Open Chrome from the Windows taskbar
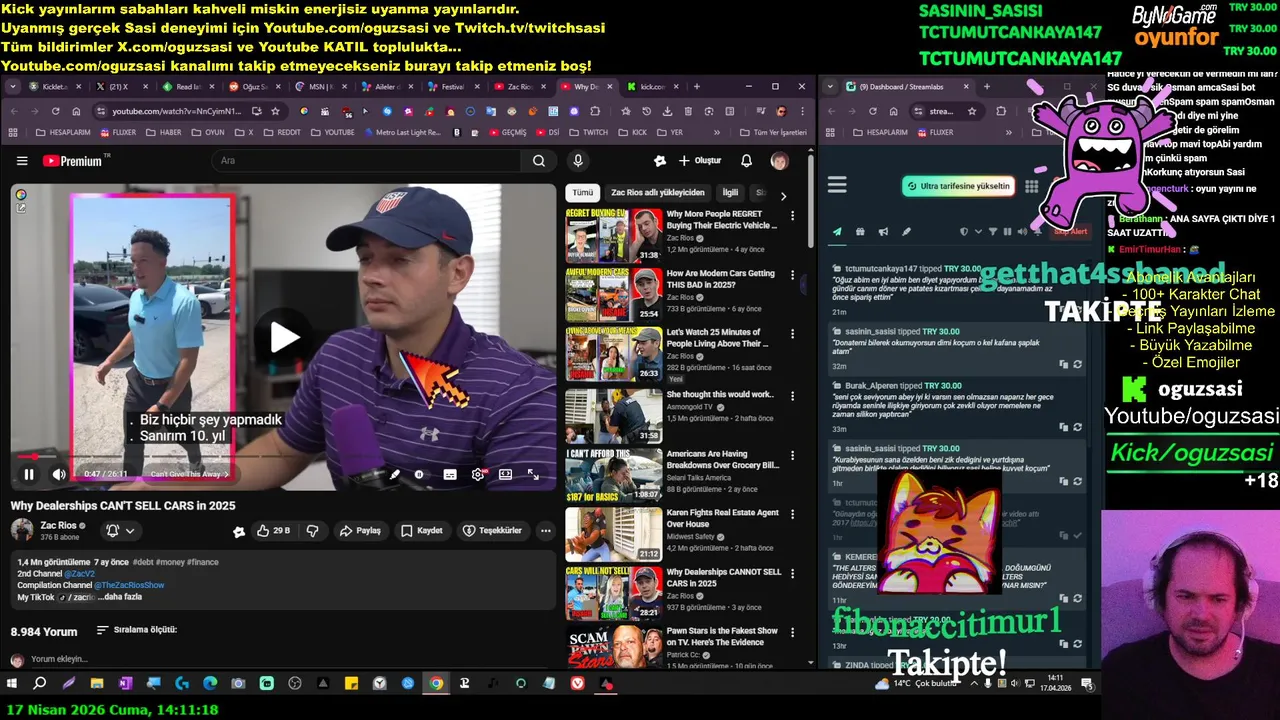The image size is (1280, 720). (x=436, y=684)
